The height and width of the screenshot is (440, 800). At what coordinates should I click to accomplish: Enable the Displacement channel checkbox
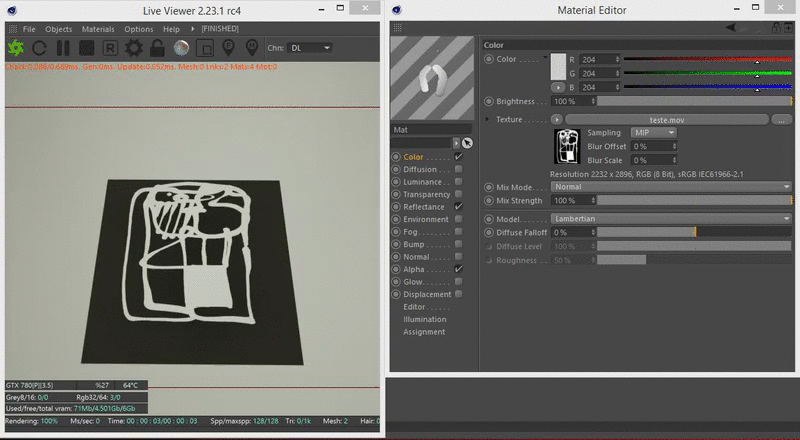point(458,294)
